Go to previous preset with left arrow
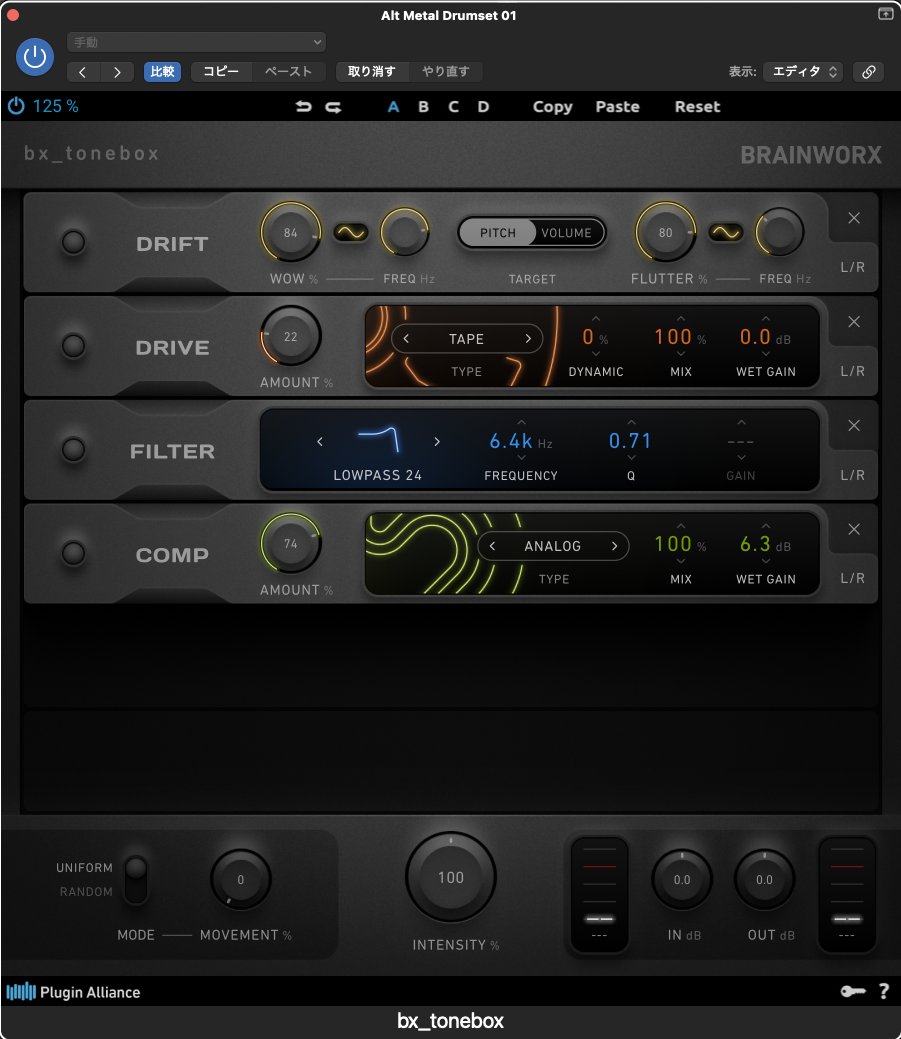 [83, 72]
